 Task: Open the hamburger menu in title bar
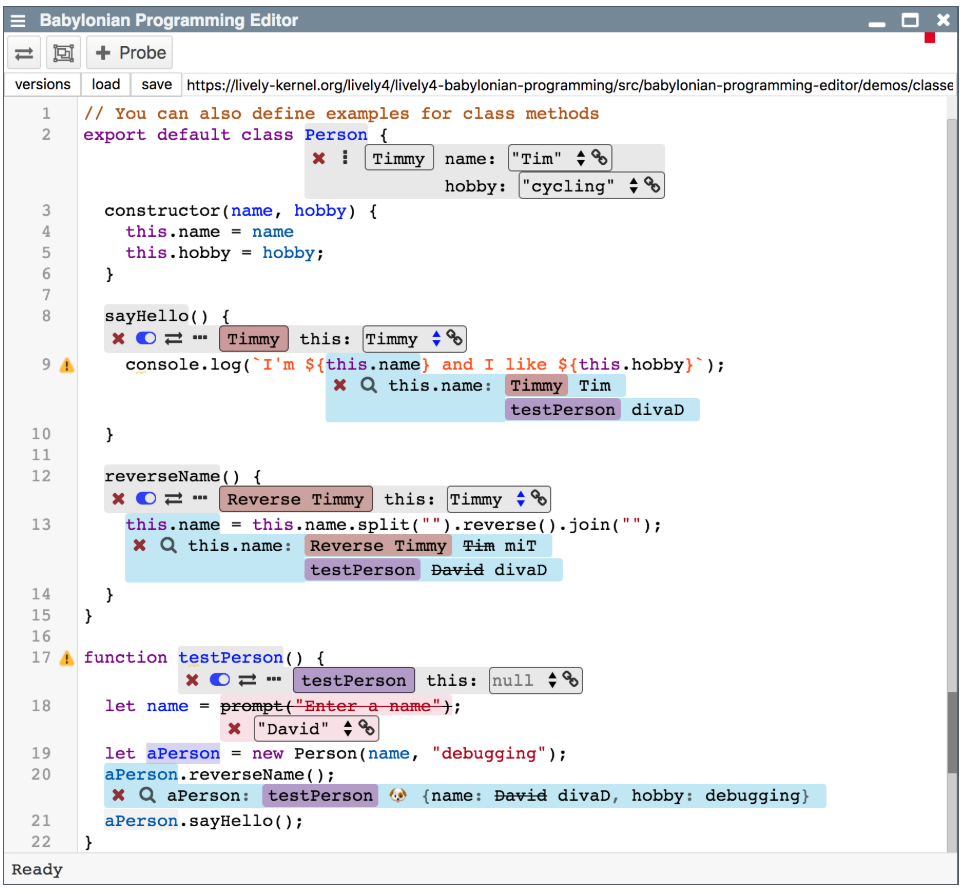click(x=19, y=20)
